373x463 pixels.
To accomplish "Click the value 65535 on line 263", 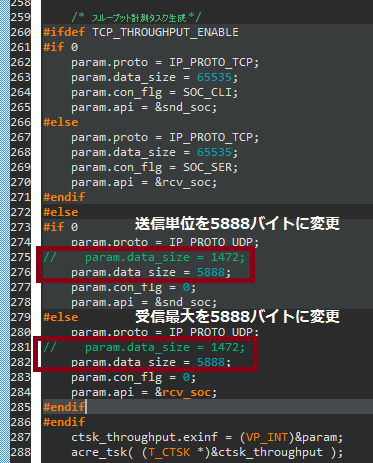I will [x=214, y=77].
